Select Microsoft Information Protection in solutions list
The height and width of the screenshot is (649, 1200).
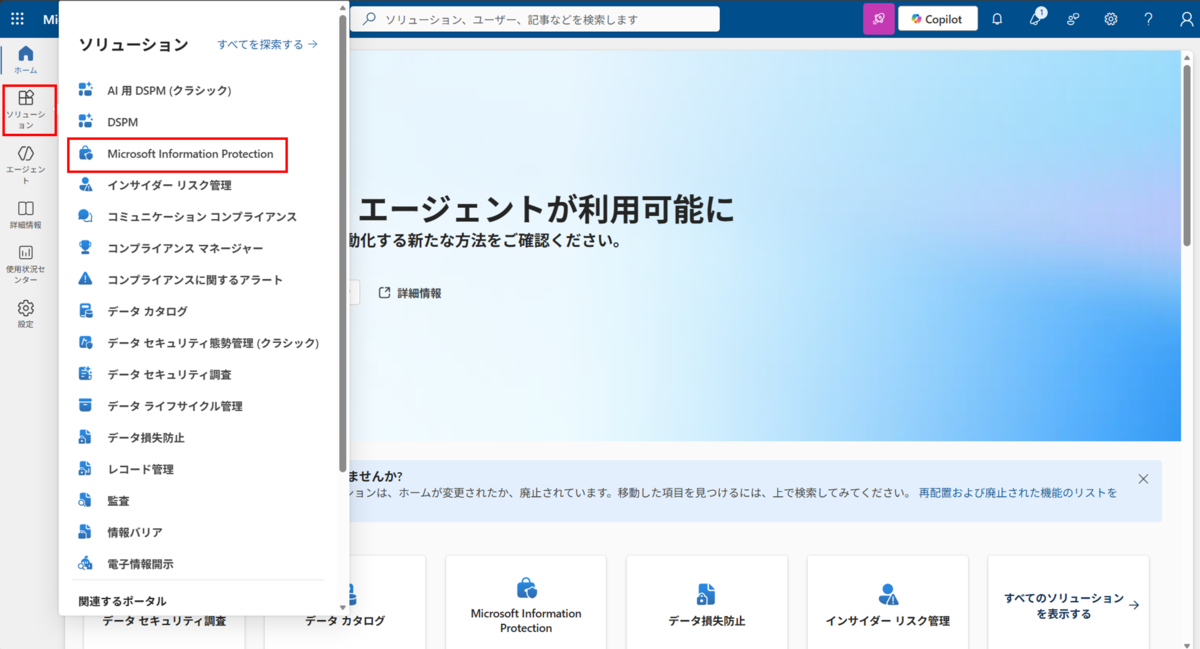click(x=190, y=154)
